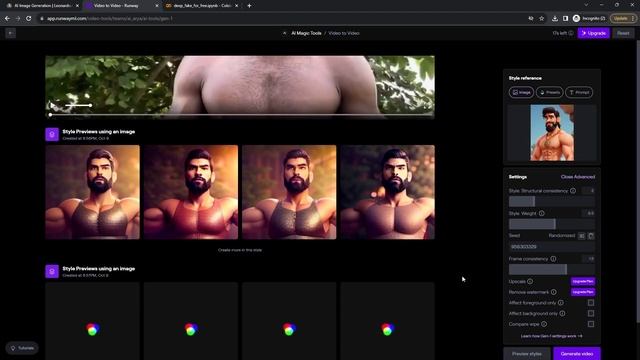Play the source video preview
Viewport: 640px width, 360px height.
click(x=52, y=105)
